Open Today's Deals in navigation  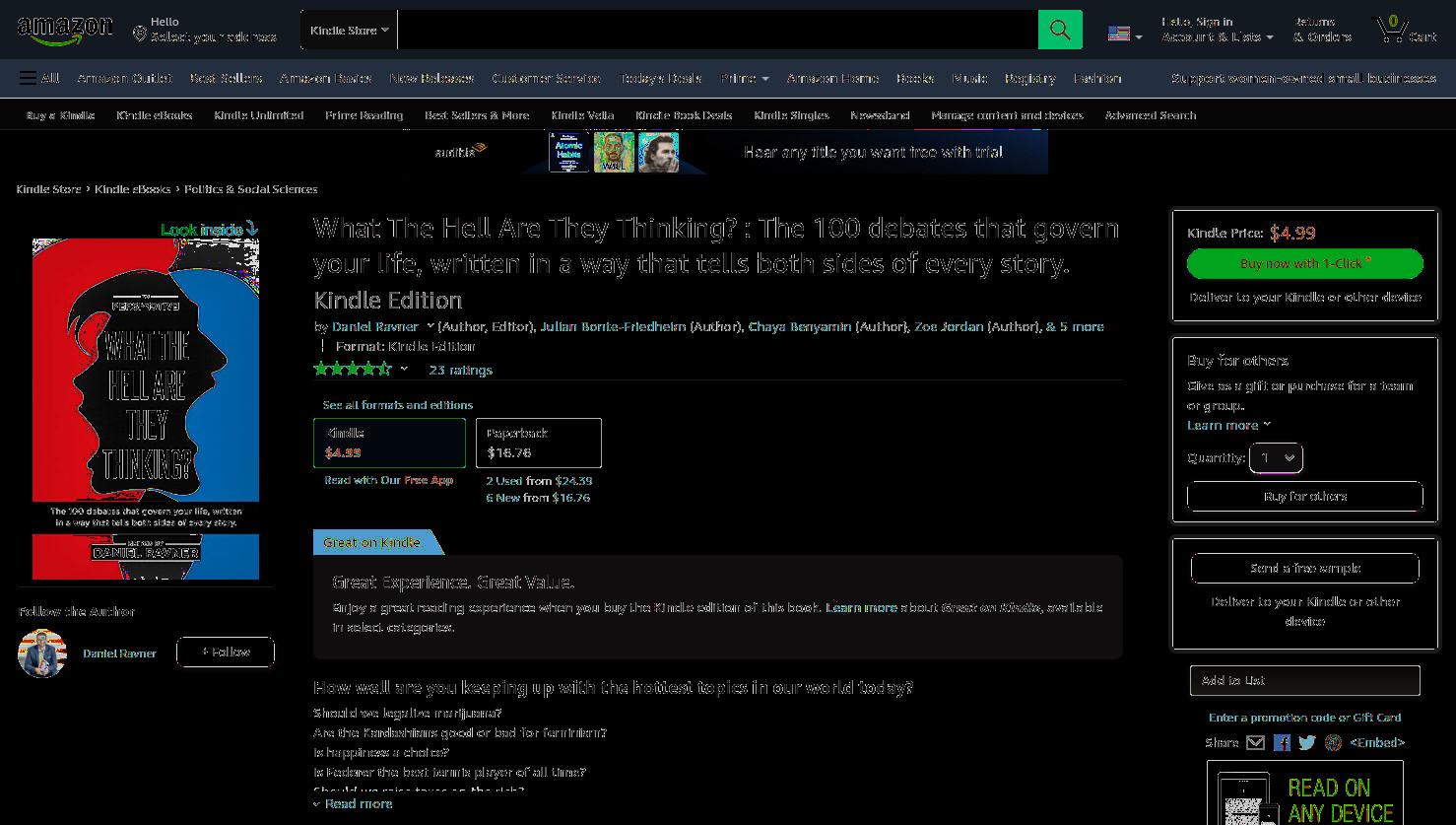[660, 78]
